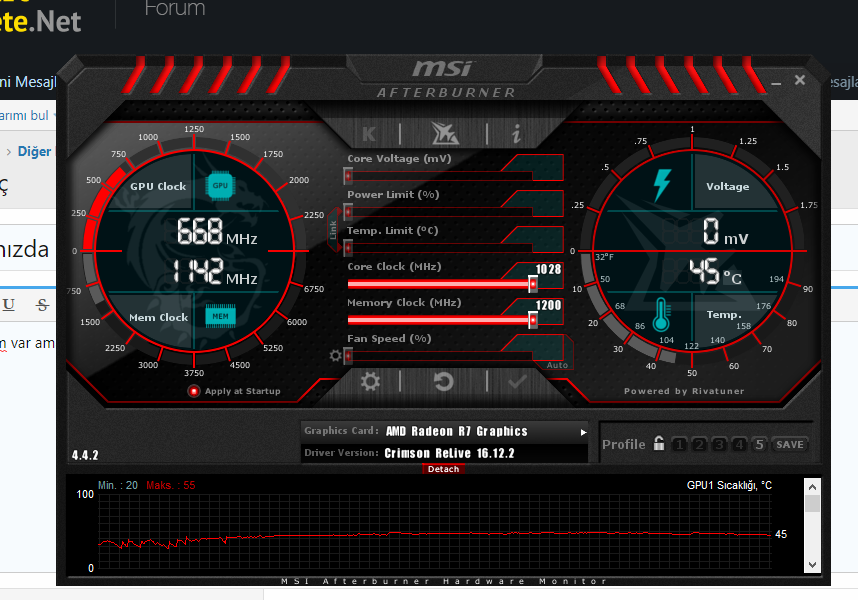Open fan speed settings gear icon
This screenshot has width=858, height=600.
point(335,356)
